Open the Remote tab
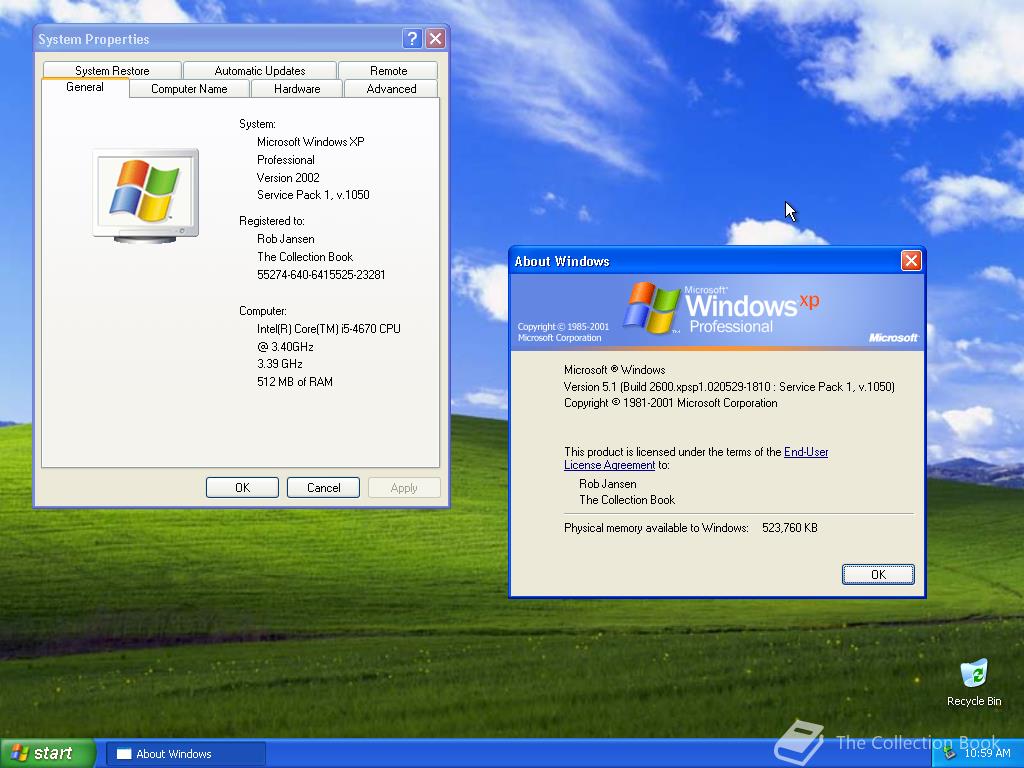The height and width of the screenshot is (768, 1024). [389, 71]
